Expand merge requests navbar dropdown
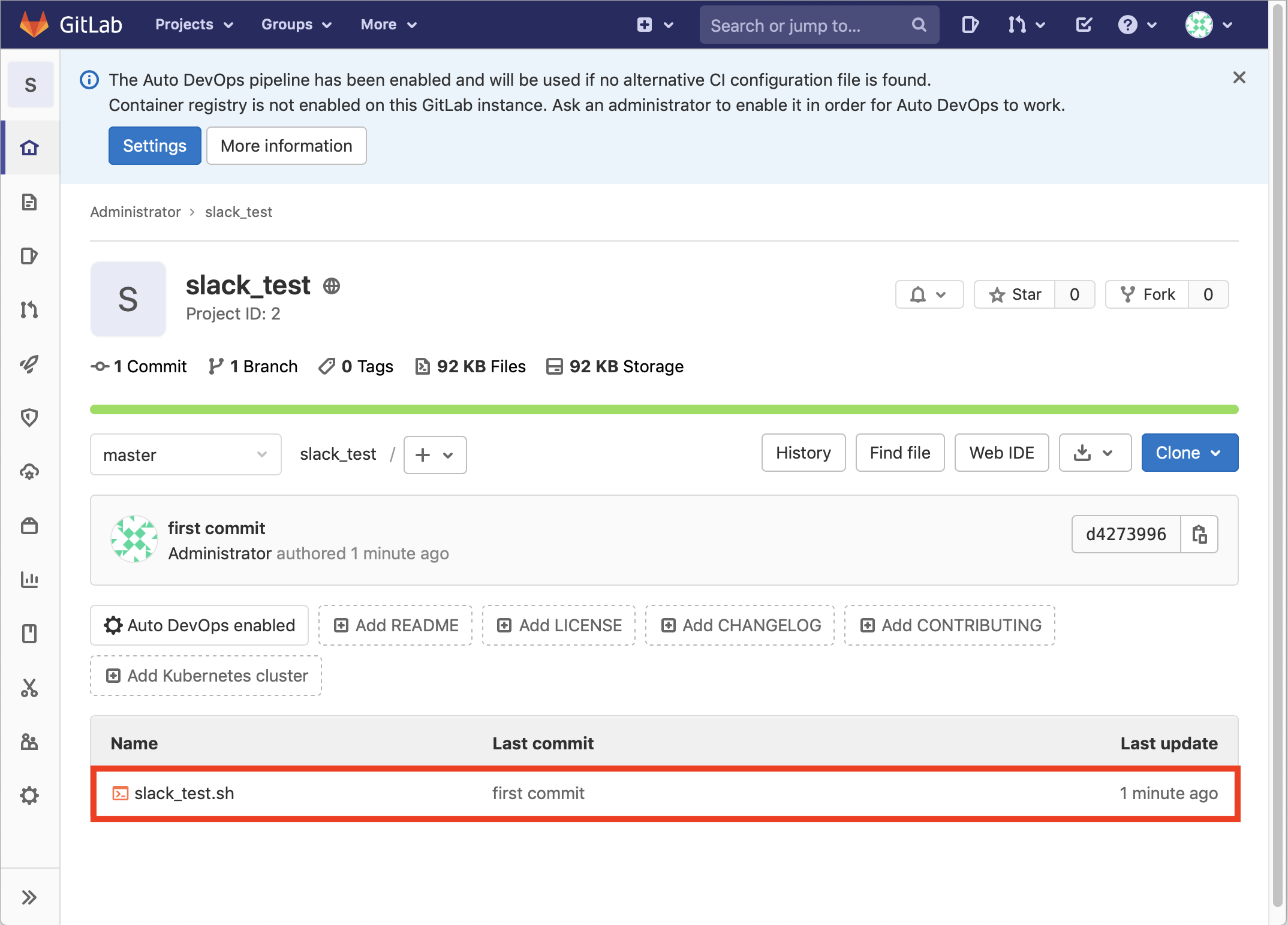Viewport: 1288px width, 925px height. point(1026,25)
